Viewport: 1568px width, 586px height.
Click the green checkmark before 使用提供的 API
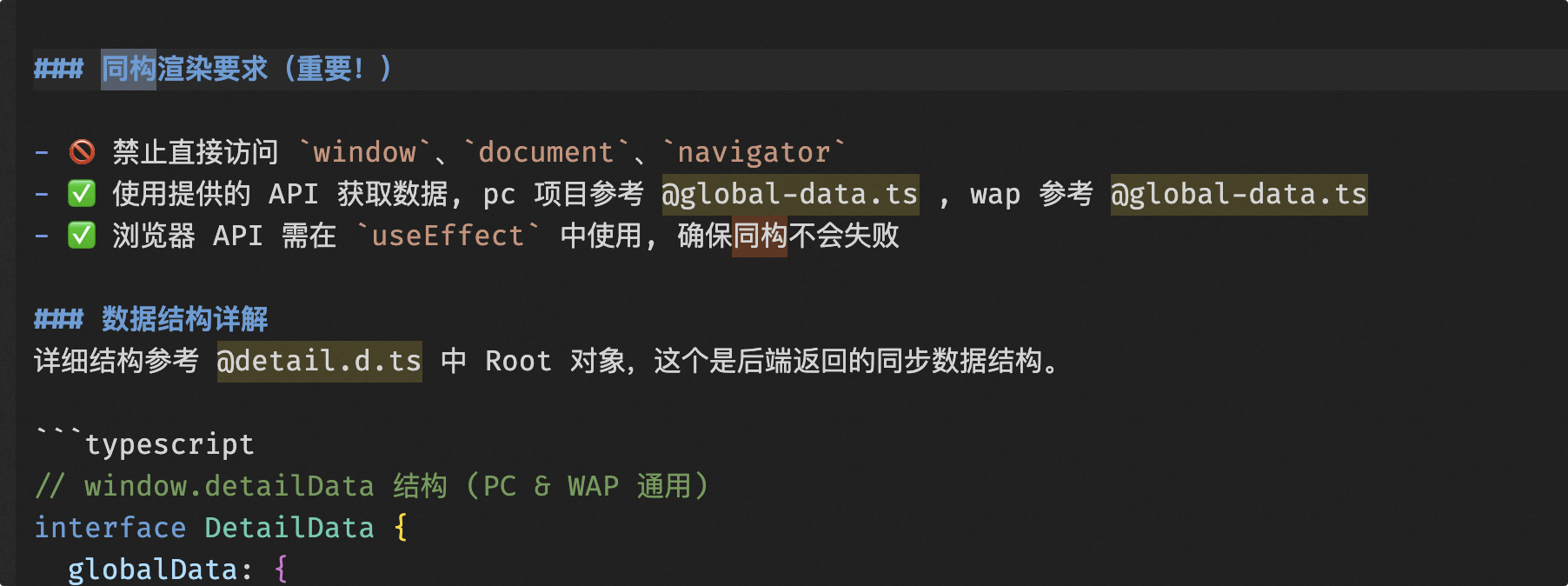(x=82, y=194)
